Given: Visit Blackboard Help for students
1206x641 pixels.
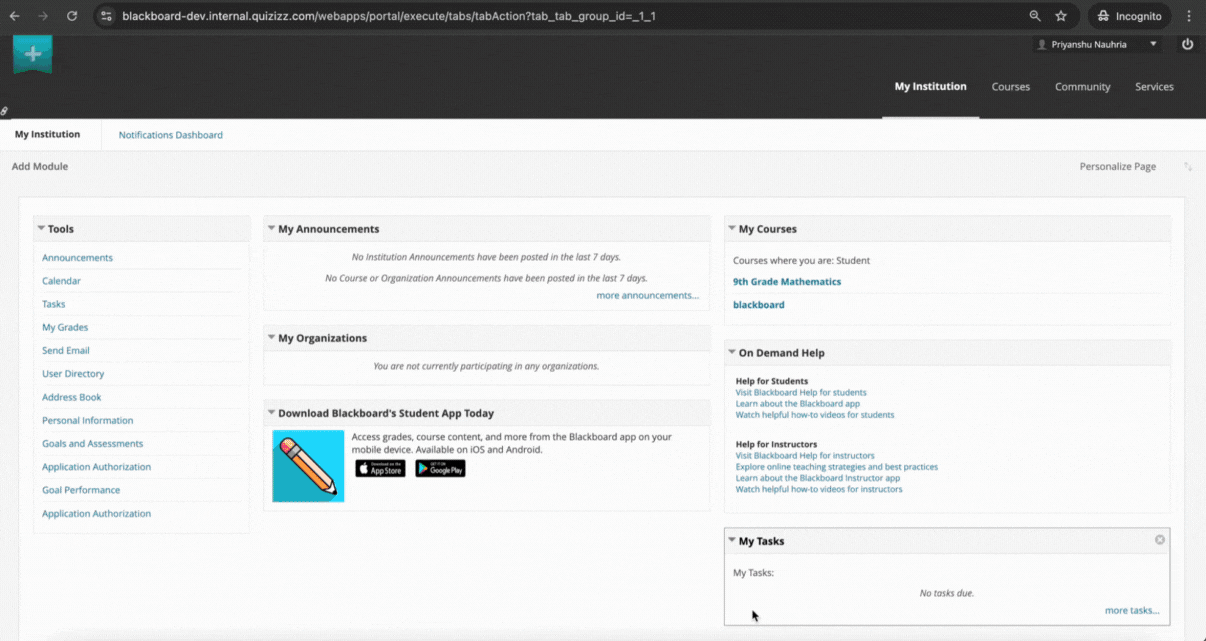Looking at the screenshot, I should coord(801,393).
